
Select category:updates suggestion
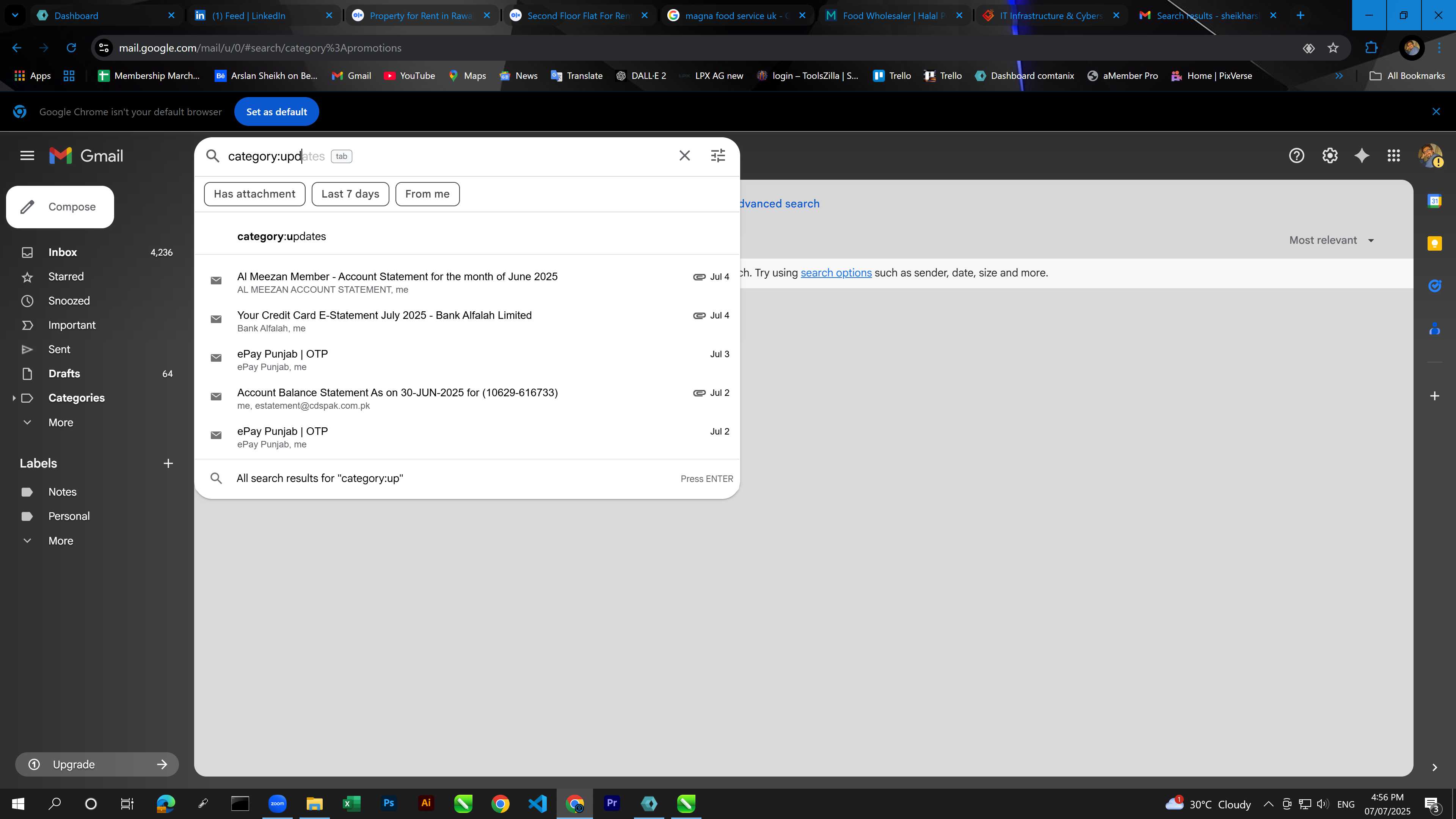click(x=467, y=236)
